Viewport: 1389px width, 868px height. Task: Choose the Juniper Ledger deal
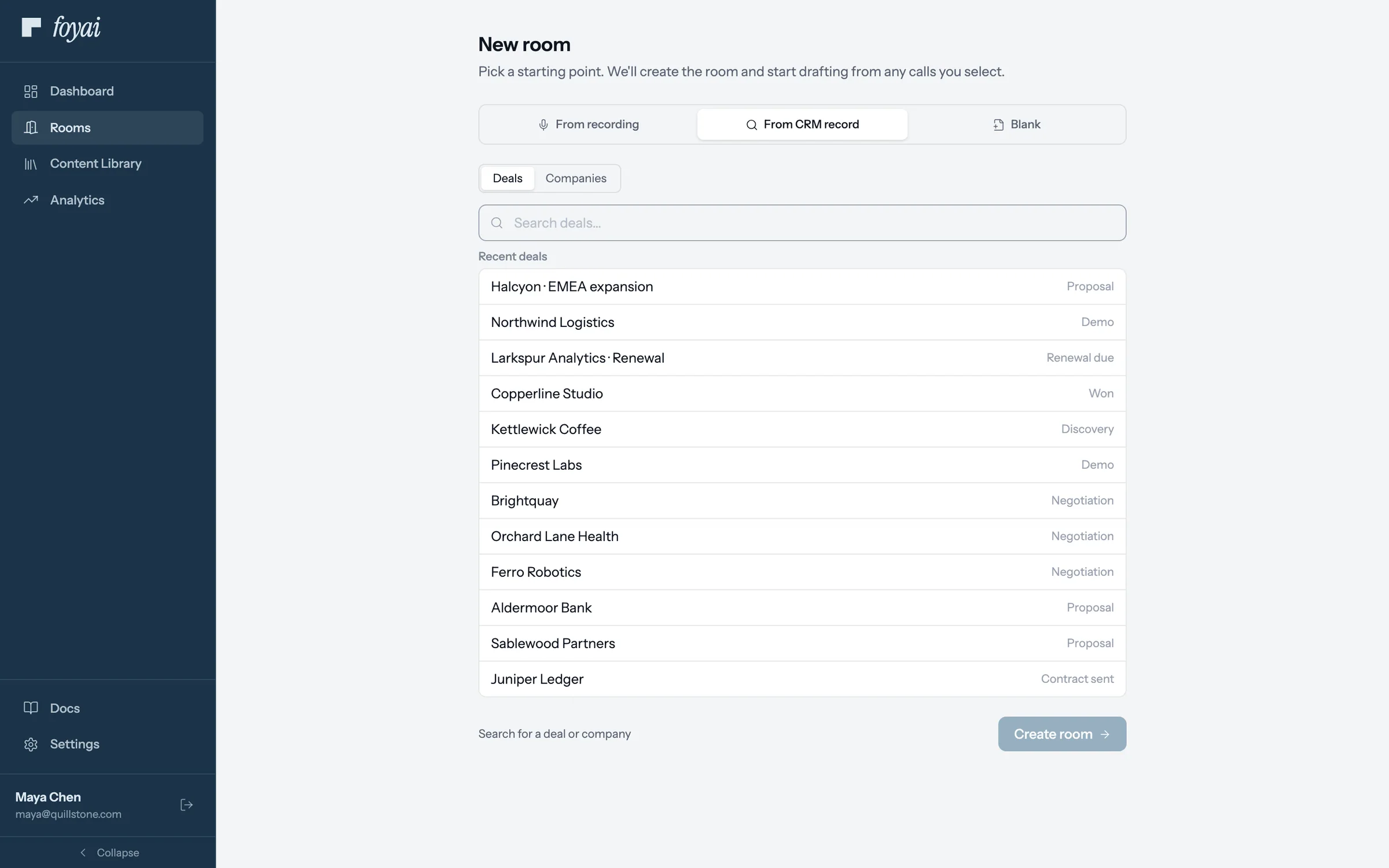[x=802, y=679]
